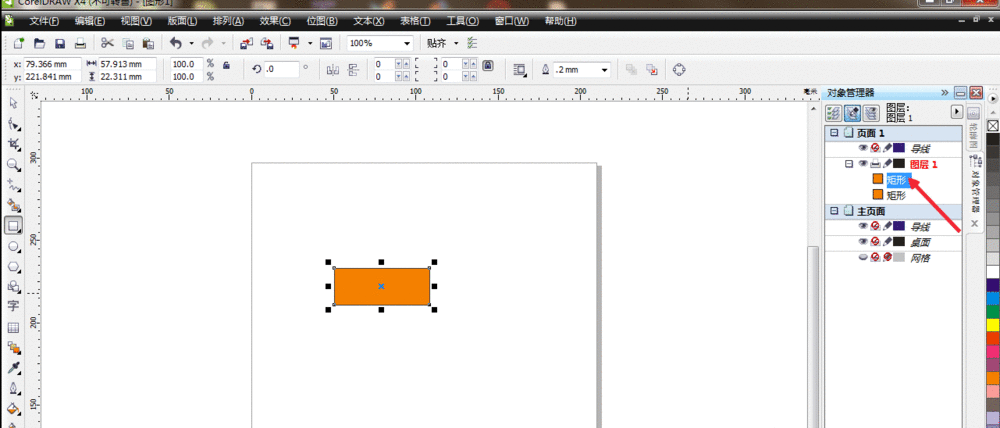
Task: Open the outline width .2 mm dropdown
Action: (x=605, y=70)
